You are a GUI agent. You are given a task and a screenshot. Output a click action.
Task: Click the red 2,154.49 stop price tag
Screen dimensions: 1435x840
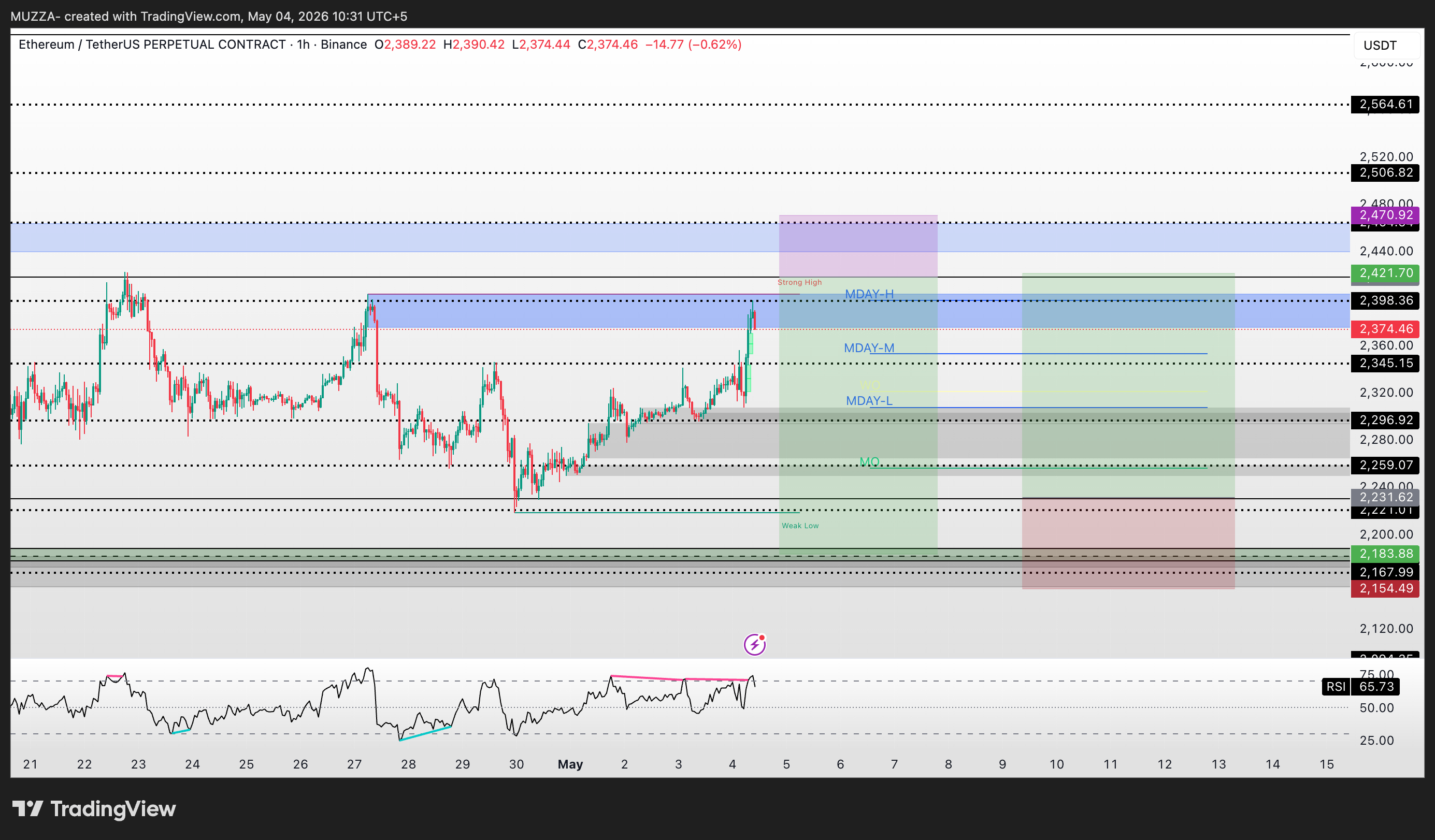point(1385,588)
